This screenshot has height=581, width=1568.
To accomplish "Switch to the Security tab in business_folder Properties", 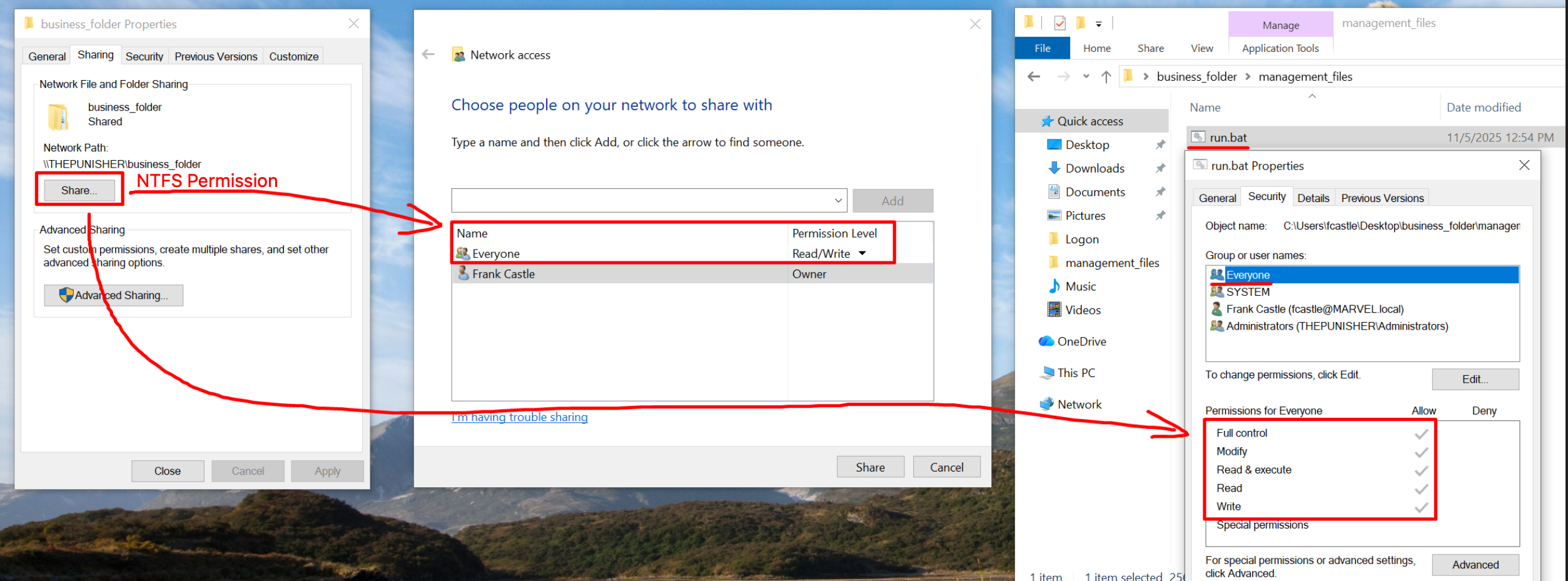I will click(144, 56).
